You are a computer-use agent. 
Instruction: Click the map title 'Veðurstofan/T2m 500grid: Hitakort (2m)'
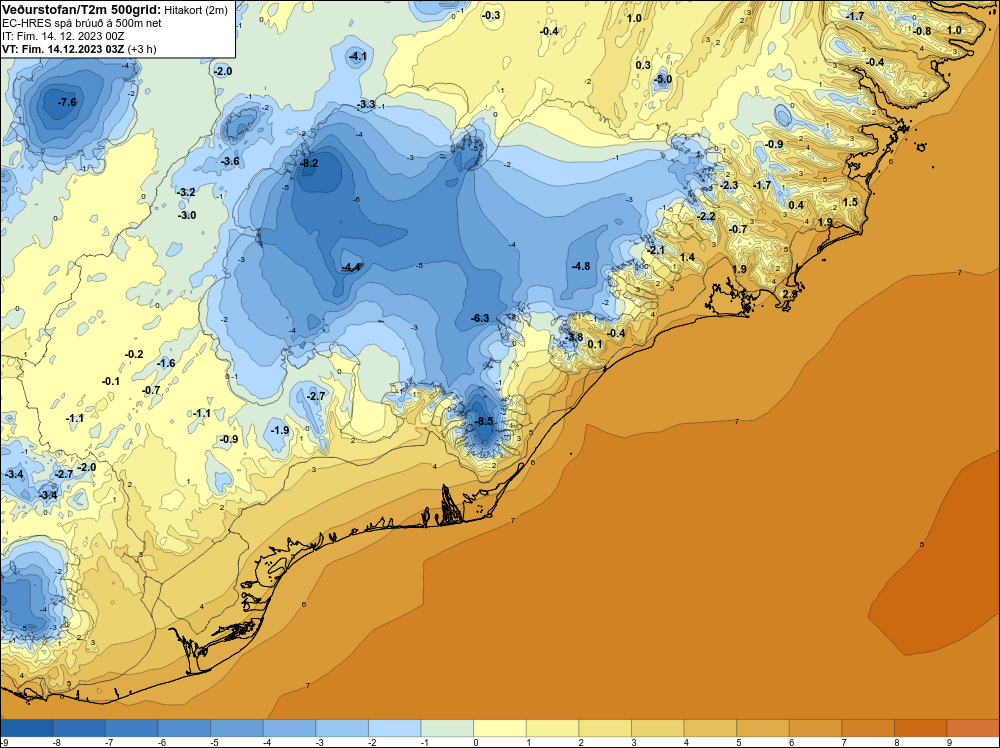click(115, 10)
